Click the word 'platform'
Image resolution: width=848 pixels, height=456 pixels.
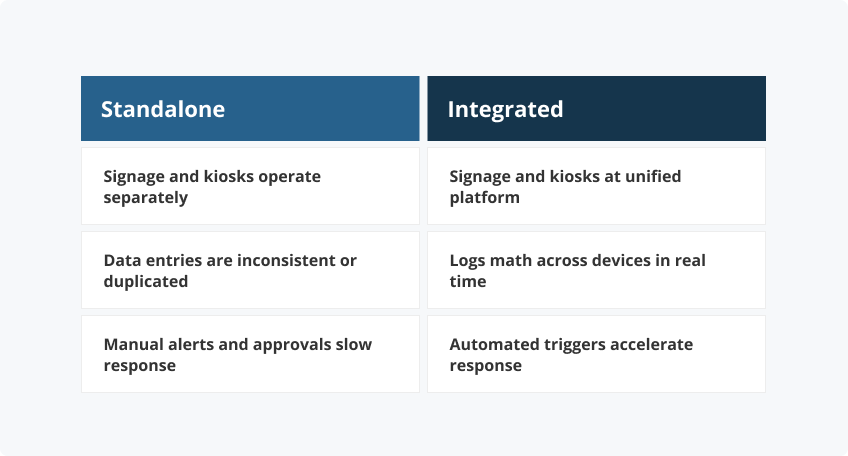pyautogui.click(x=484, y=197)
